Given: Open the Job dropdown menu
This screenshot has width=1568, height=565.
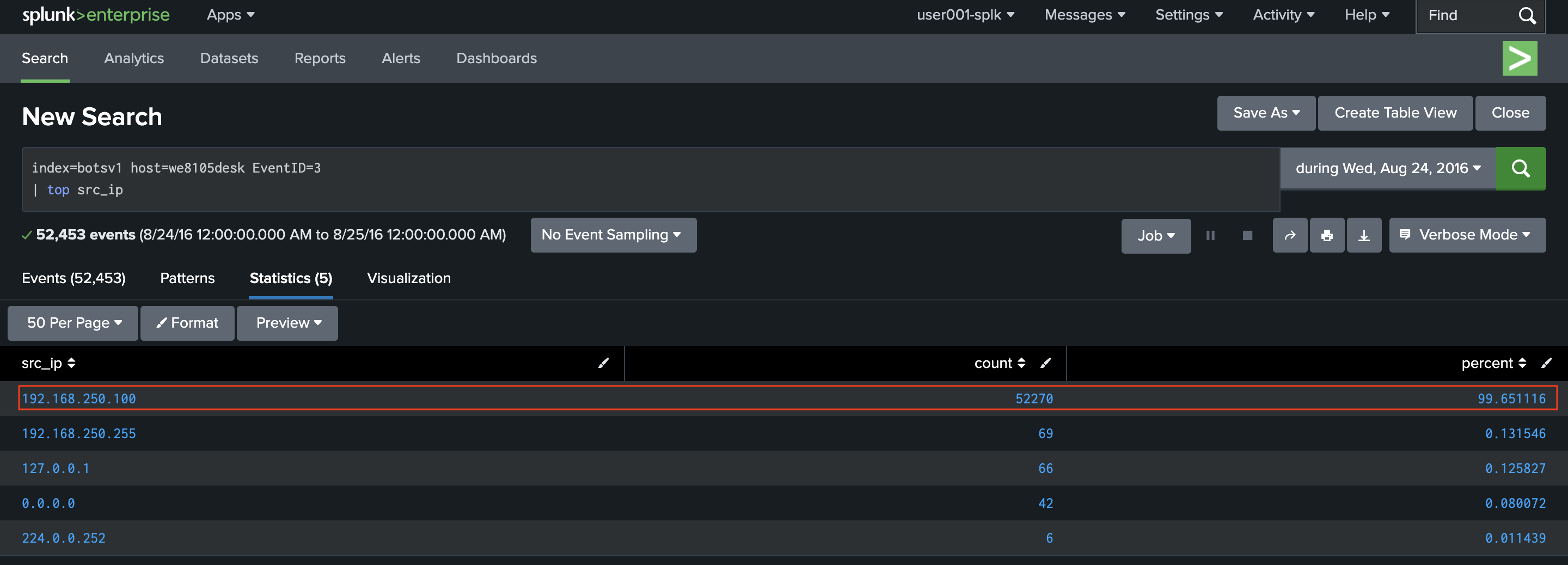Looking at the screenshot, I should click(x=1156, y=236).
